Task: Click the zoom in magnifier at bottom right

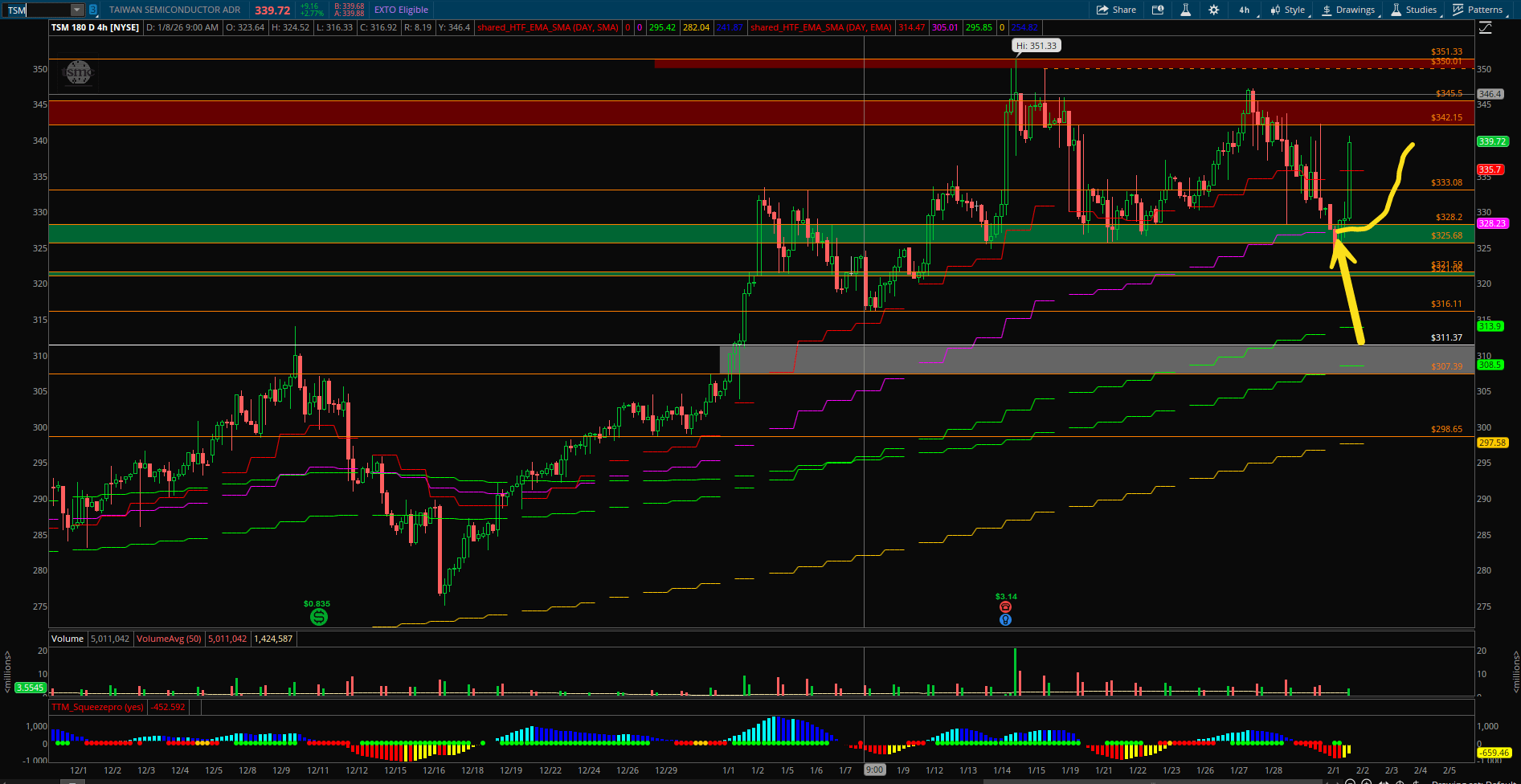Action: [1366, 782]
